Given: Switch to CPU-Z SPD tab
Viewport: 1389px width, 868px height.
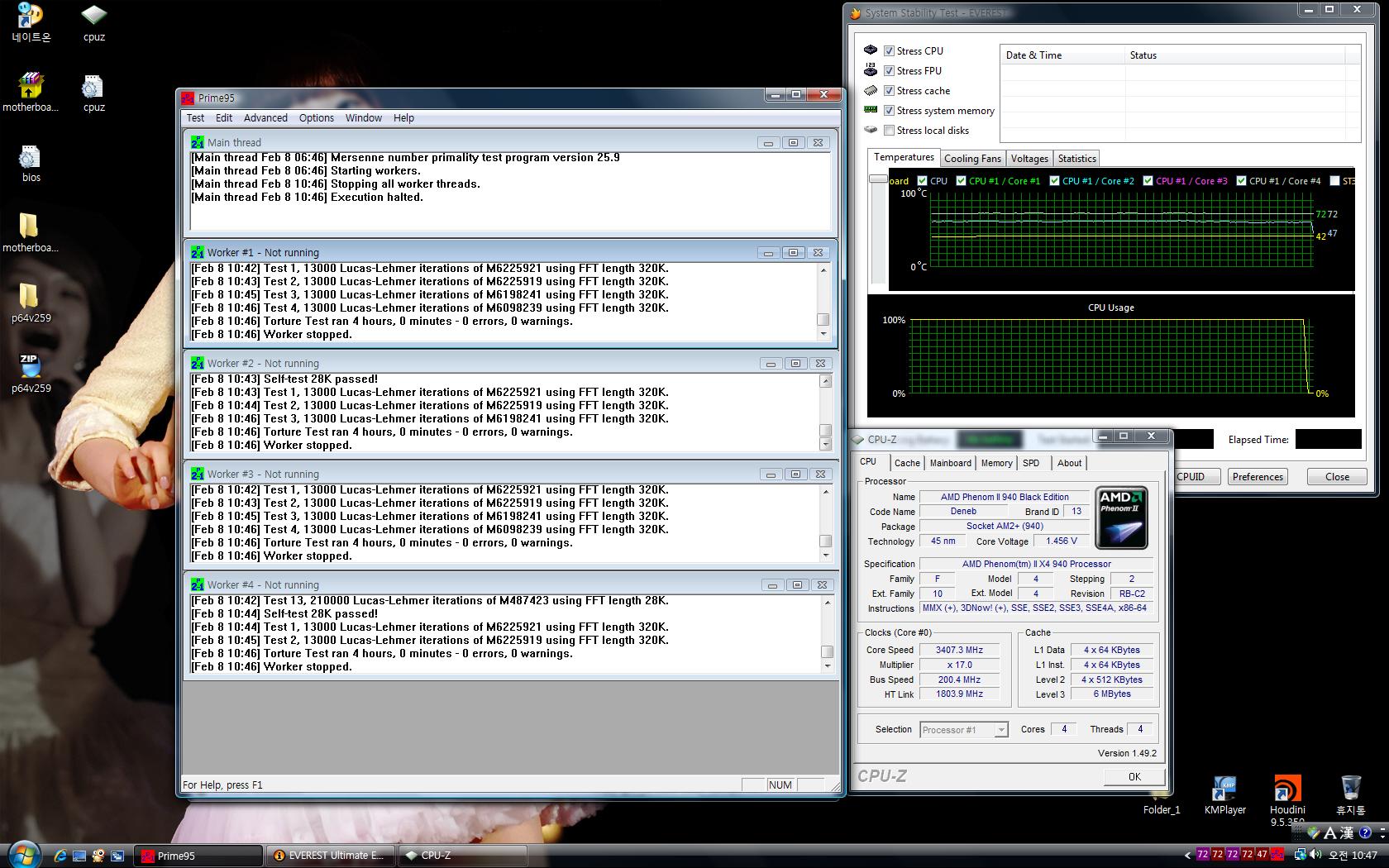Looking at the screenshot, I should [1031, 463].
